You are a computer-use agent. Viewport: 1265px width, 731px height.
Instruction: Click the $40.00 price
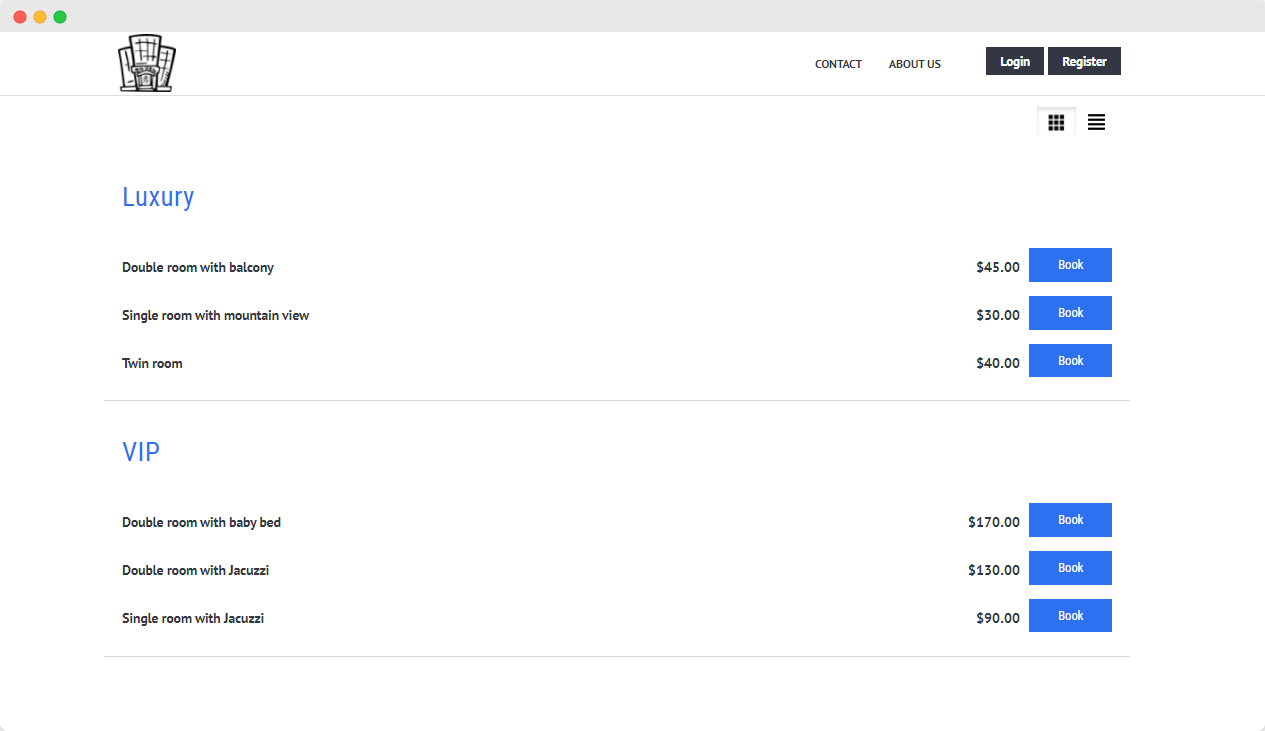(x=998, y=364)
